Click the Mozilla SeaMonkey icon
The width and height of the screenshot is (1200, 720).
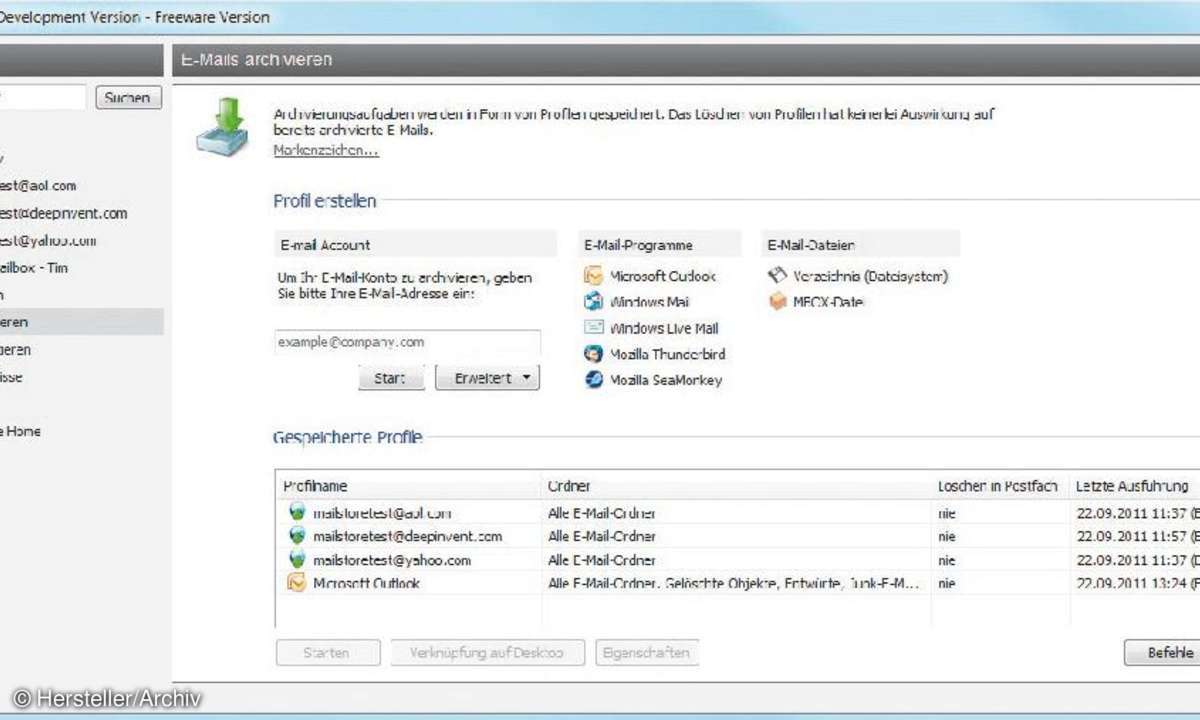[594, 380]
